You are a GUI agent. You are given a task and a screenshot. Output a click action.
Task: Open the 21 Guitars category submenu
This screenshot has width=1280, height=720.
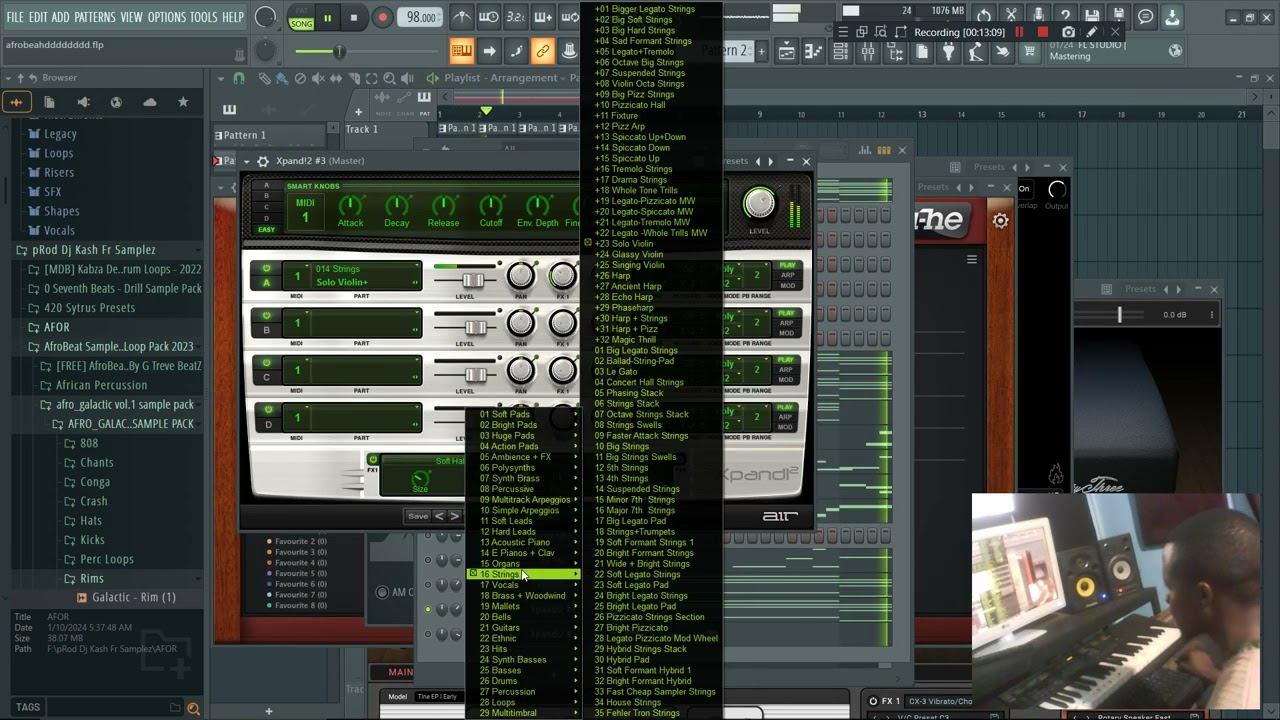[x=523, y=628]
